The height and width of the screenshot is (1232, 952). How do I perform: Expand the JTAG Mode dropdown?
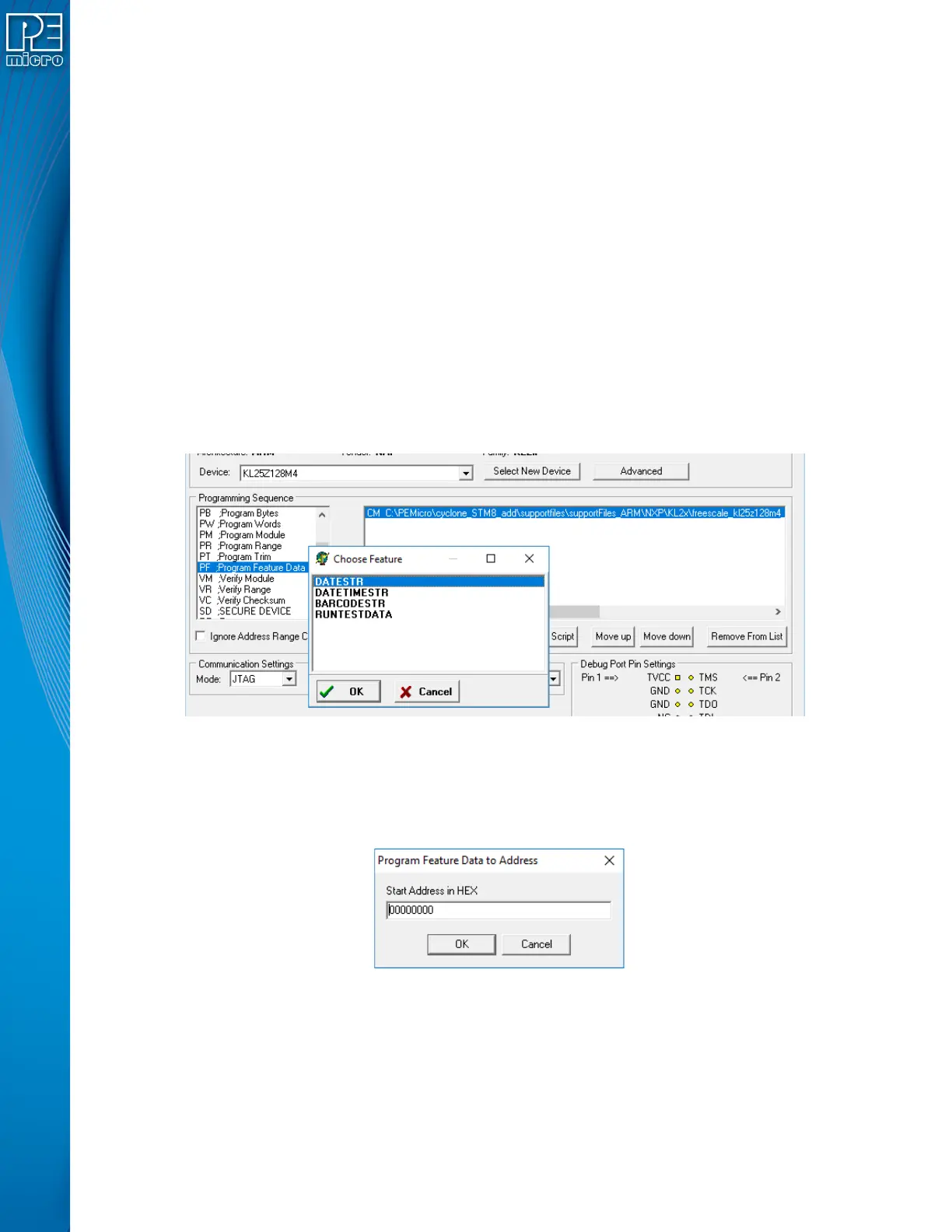point(289,679)
